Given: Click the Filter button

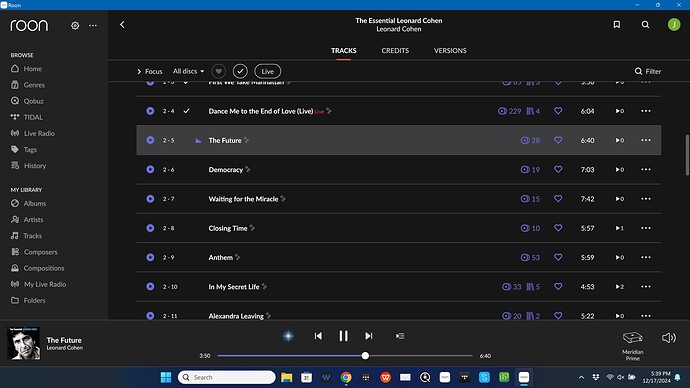Looking at the screenshot, I should [648, 71].
